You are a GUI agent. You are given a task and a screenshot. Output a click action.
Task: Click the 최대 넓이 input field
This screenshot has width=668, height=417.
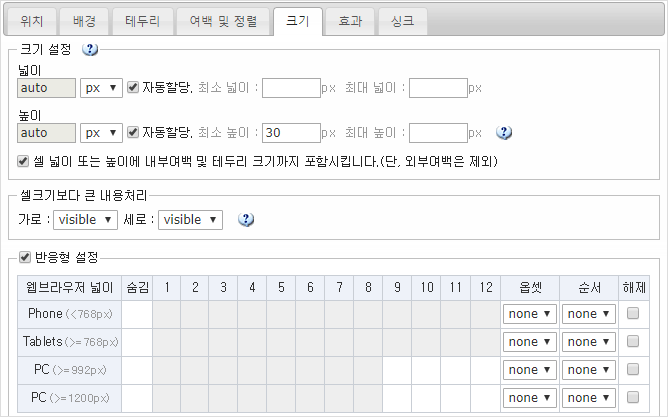point(438,88)
